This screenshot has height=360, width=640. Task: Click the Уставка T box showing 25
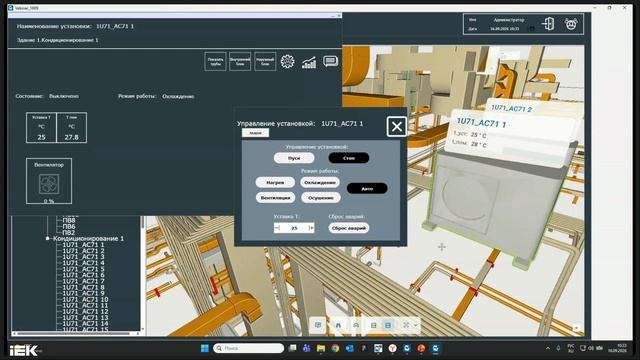pyautogui.click(x=41, y=127)
